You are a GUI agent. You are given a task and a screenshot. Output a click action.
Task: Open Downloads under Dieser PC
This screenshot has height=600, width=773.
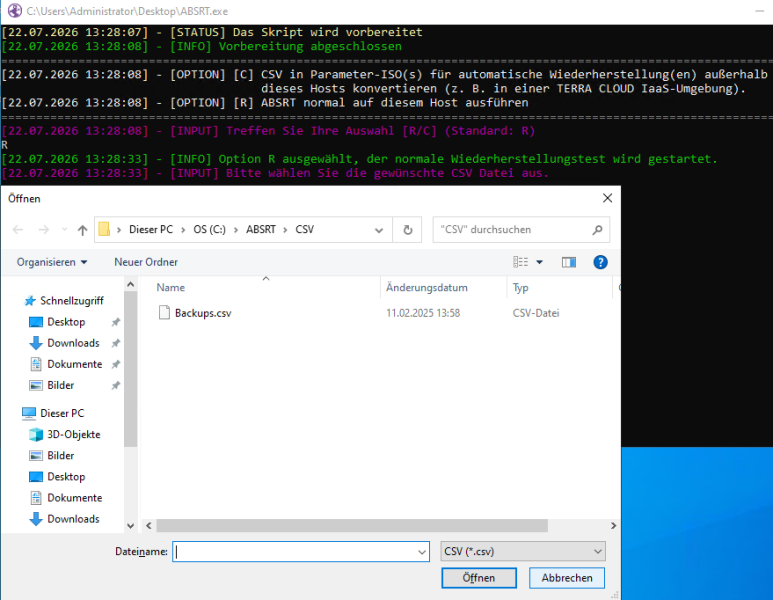coord(73,519)
